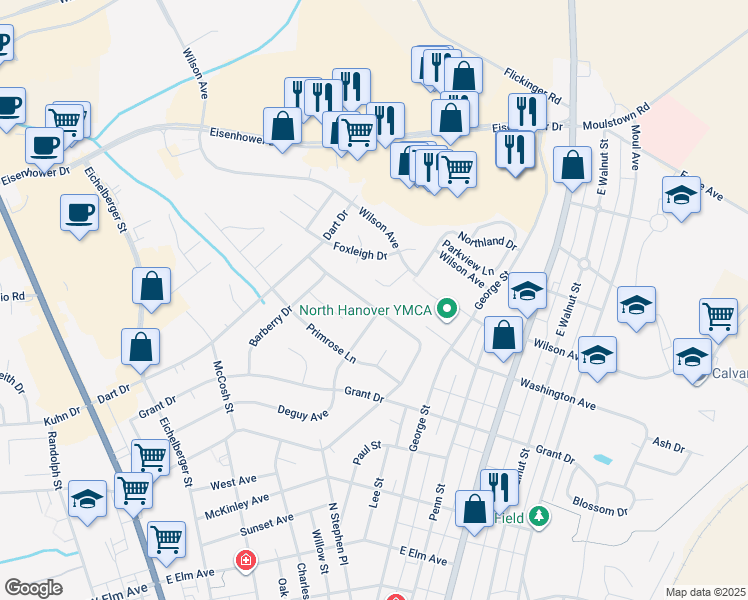
Task: Select the green park tree marker
Action: click(540, 516)
